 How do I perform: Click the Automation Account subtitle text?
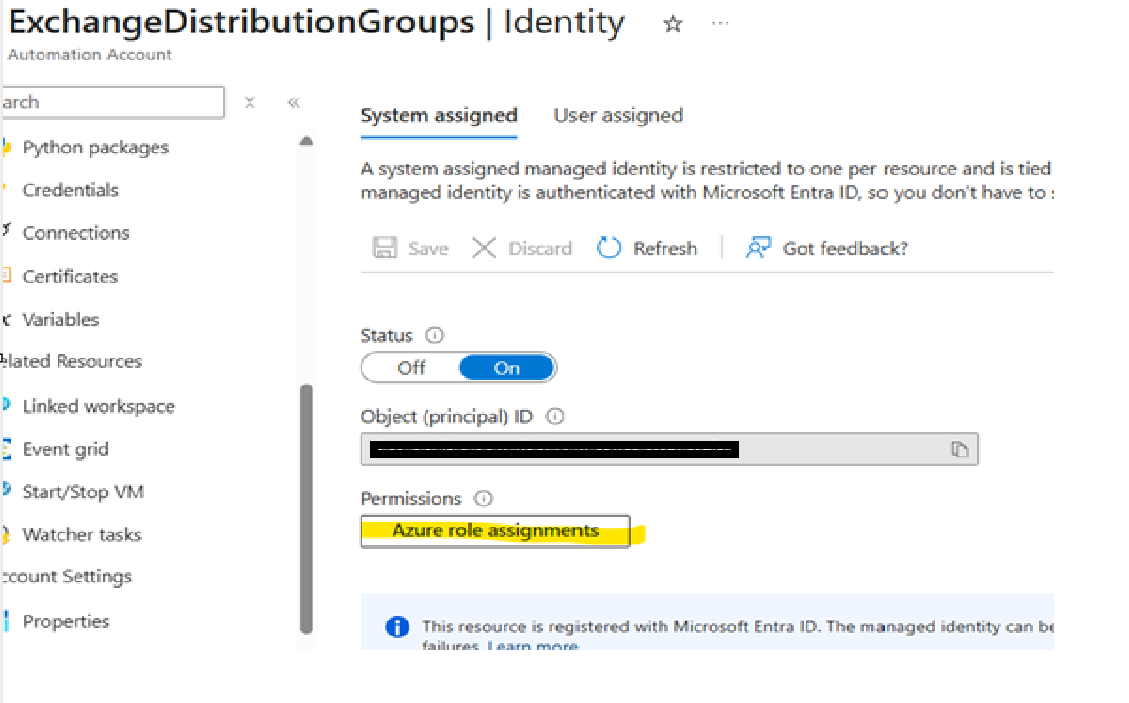[90, 55]
